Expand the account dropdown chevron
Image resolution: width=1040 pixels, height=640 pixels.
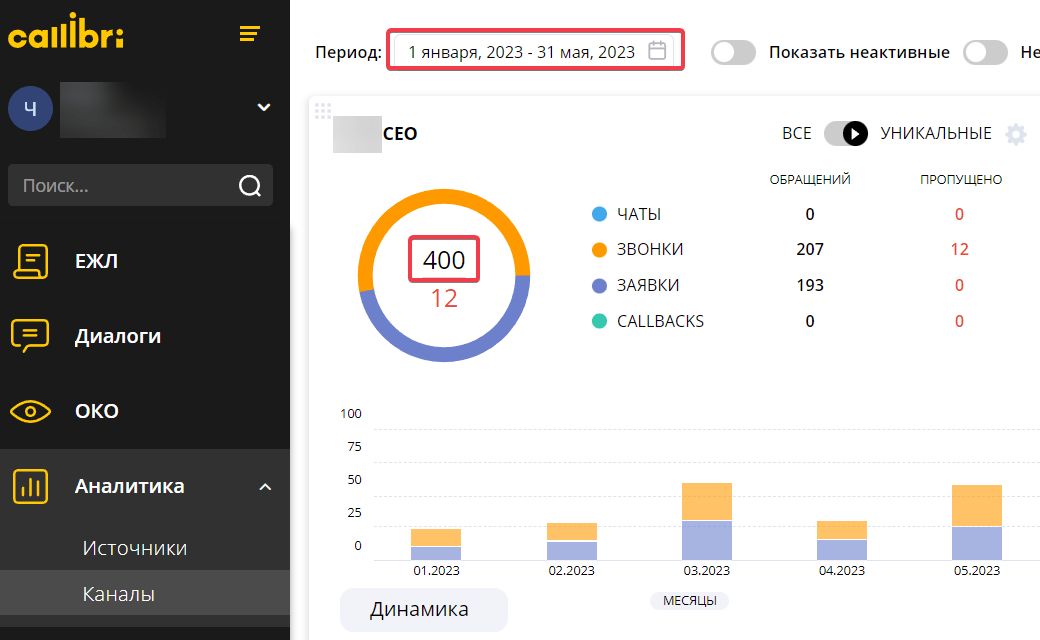264,107
